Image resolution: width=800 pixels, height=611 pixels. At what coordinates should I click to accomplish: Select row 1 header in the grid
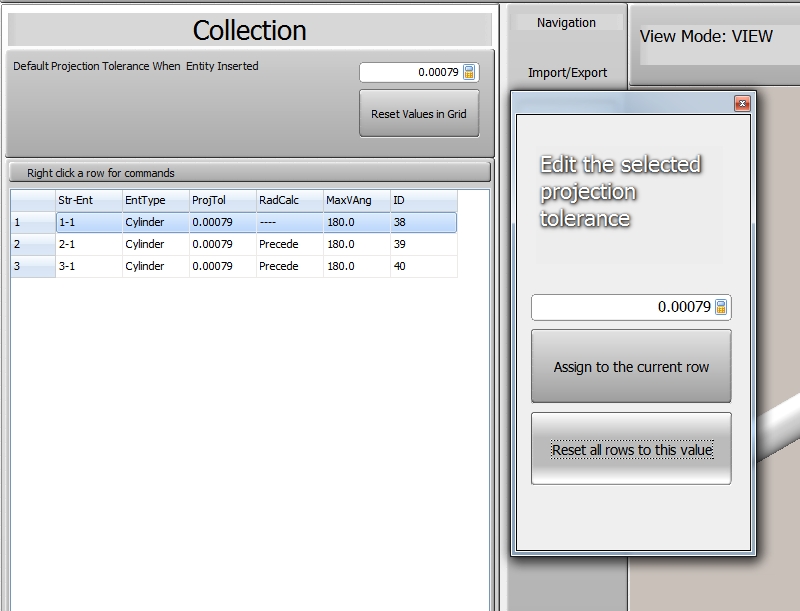(x=32, y=222)
